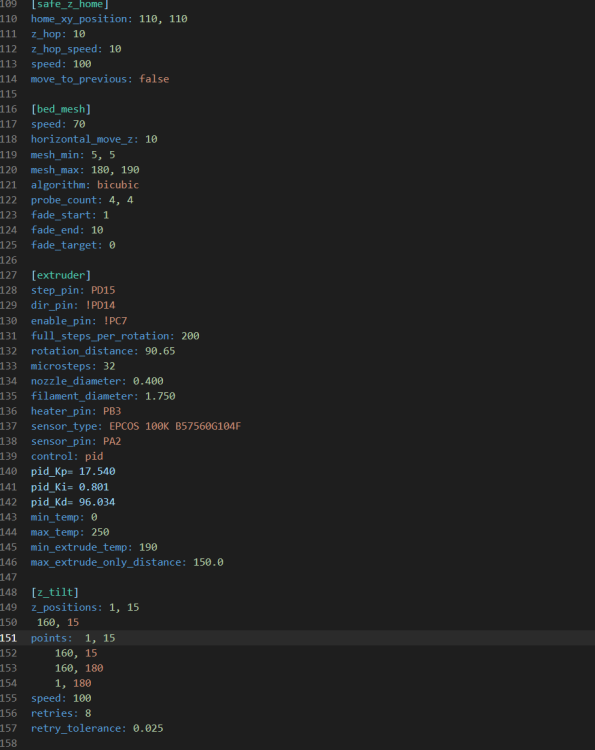Click the max_temp value 250
This screenshot has height=750, width=595.
[x=100, y=532]
